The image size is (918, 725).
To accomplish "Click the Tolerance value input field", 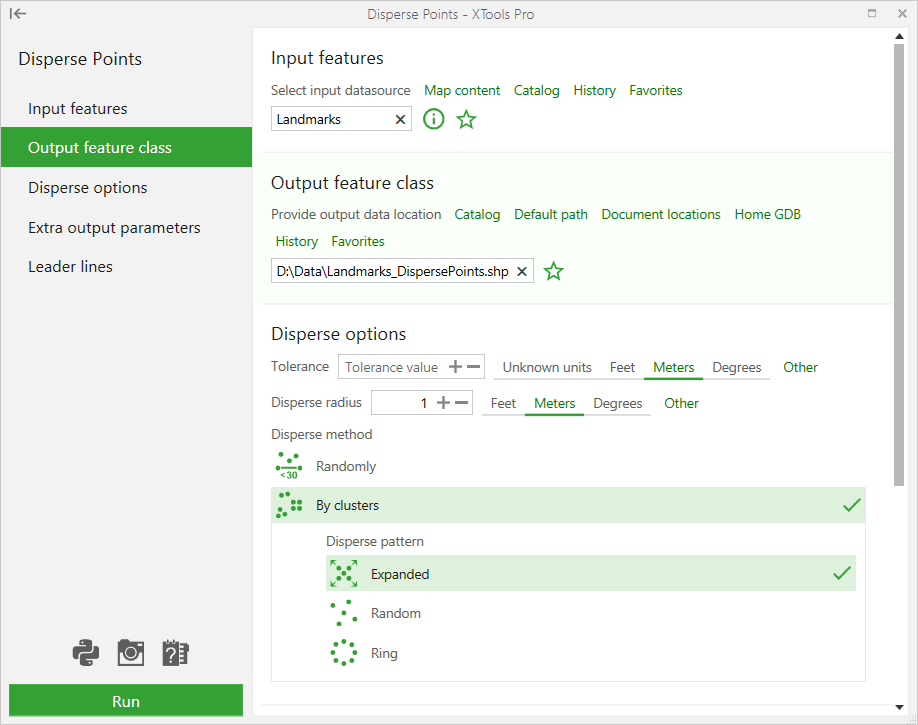I will coord(392,367).
